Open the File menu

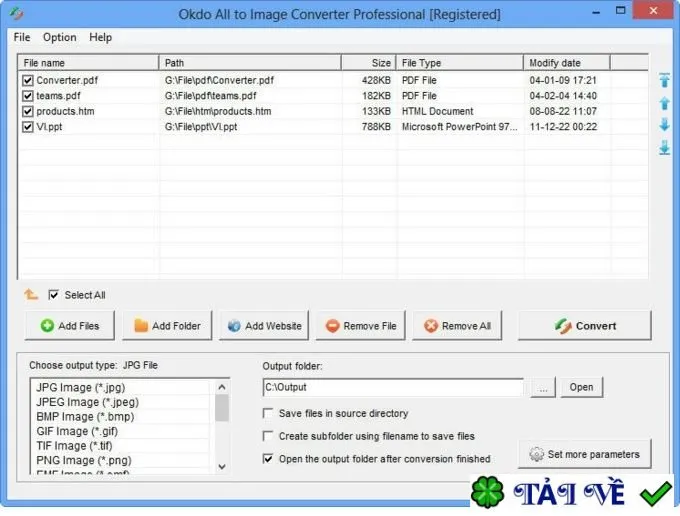click(22, 37)
